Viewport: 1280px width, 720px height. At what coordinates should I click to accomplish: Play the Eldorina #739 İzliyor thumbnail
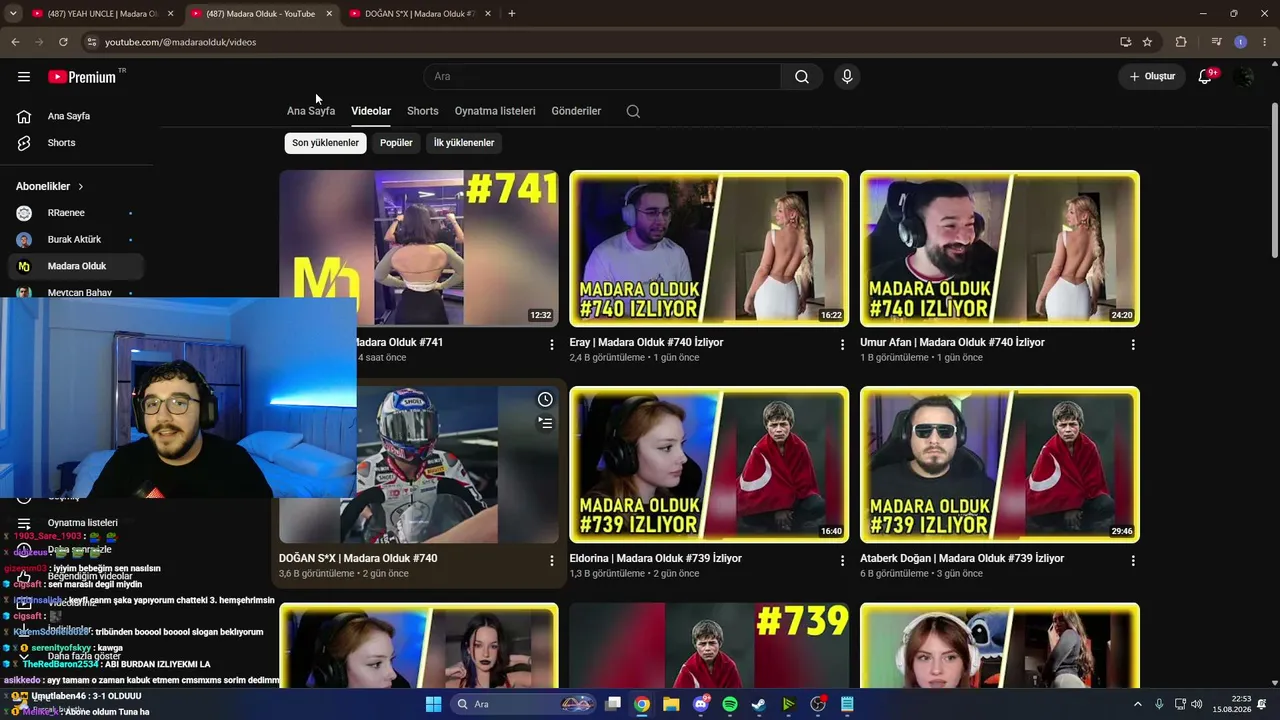tap(709, 465)
